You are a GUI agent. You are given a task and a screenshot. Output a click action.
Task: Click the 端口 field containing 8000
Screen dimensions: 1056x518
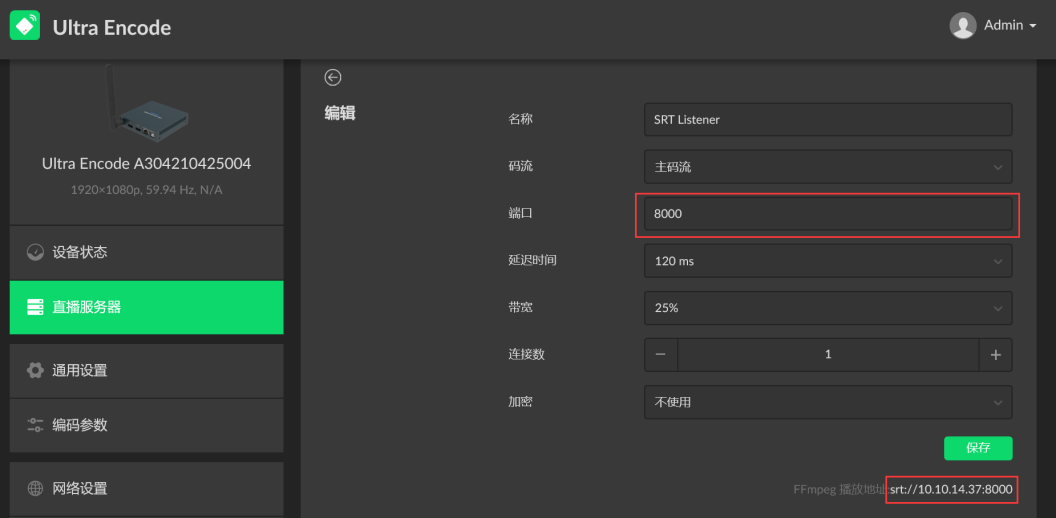(828, 214)
